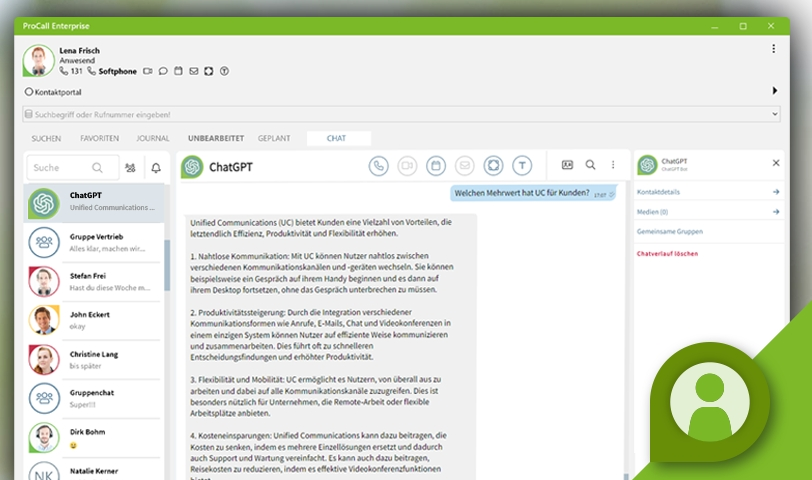Viewport: 812px width, 480px height.
Task: Click the Medien (0) arrow icon
Action: click(776, 211)
